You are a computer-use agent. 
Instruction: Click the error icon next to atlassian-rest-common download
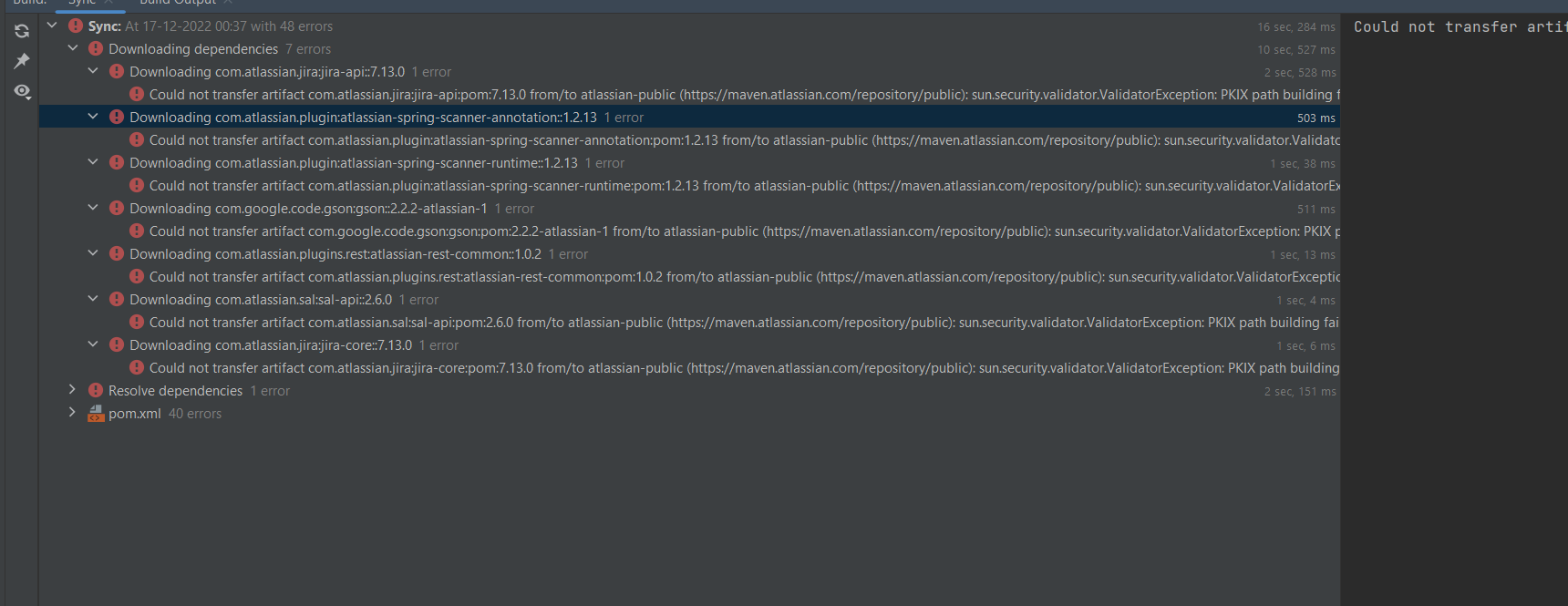point(117,254)
